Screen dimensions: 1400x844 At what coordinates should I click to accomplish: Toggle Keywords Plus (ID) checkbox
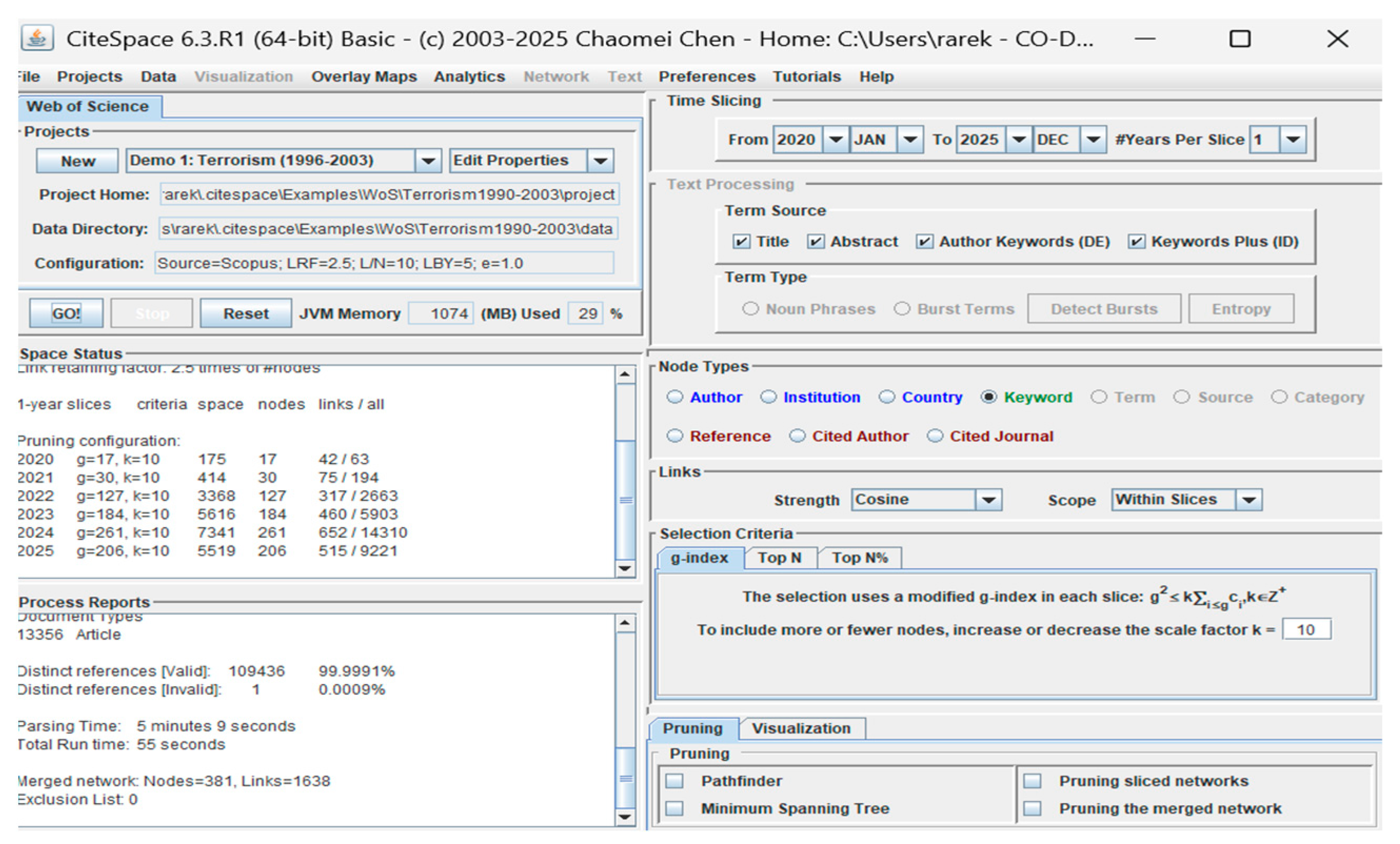(x=1136, y=242)
